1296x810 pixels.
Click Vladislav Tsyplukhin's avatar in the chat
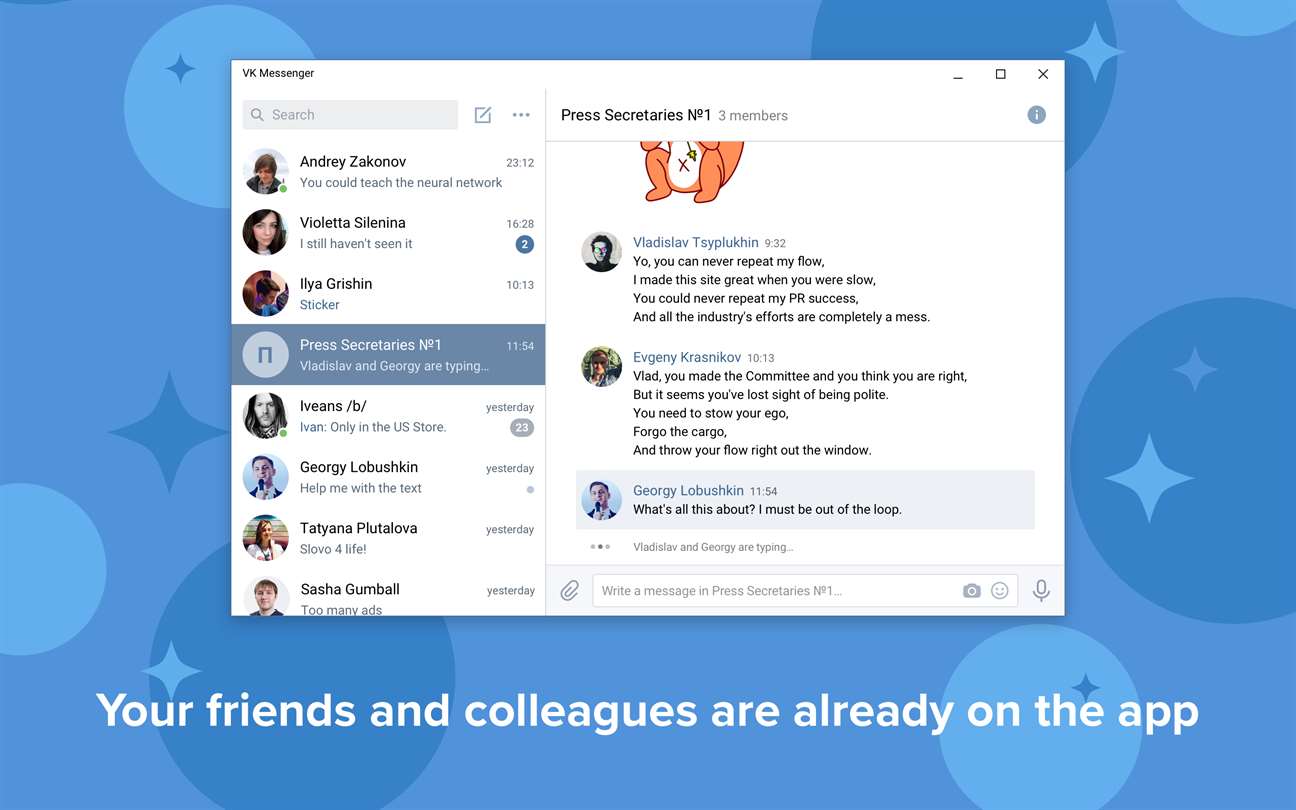coord(602,252)
